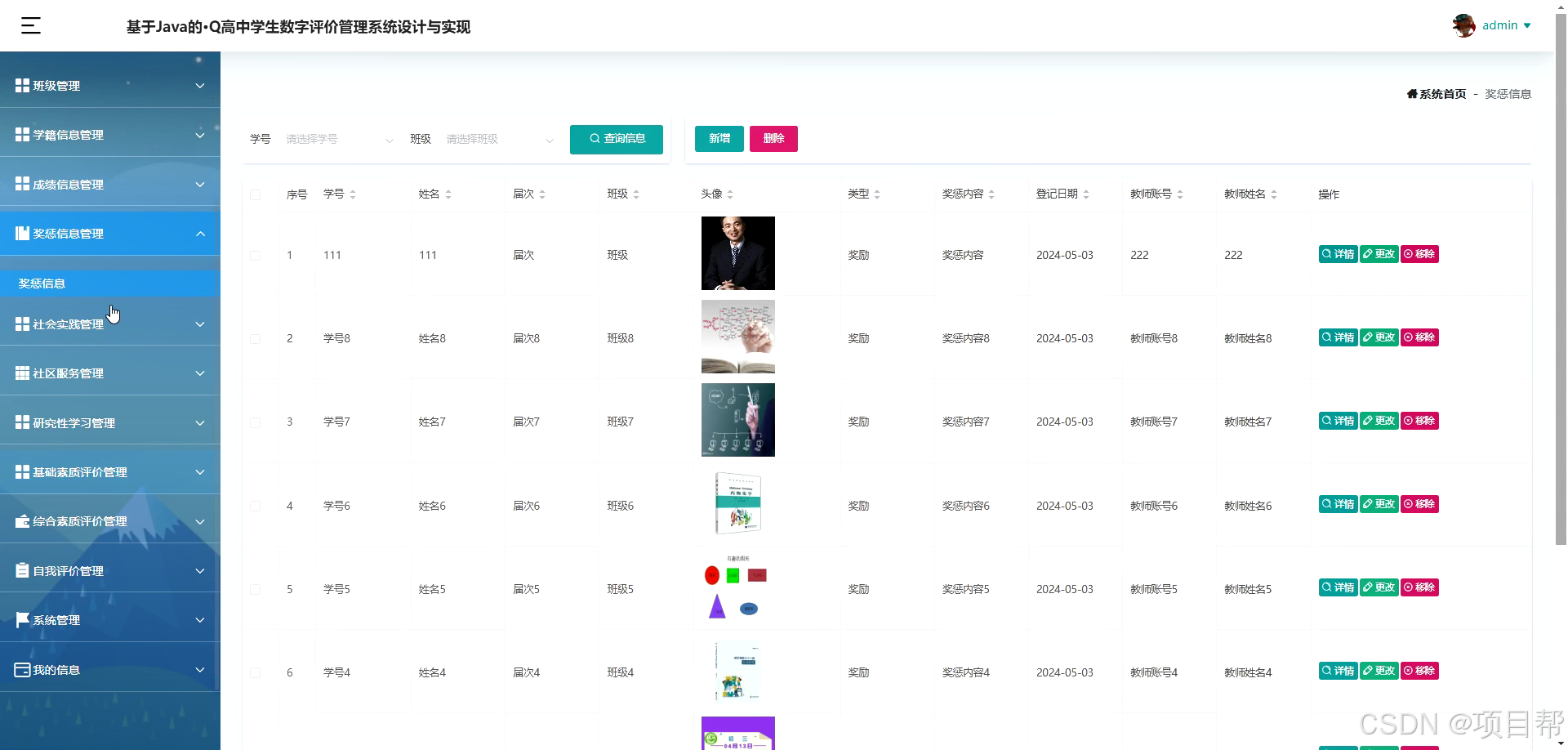Click the 综合素质评价管理 briefcase icon
The width and height of the screenshot is (1568, 750).
pyautogui.click(x=22, y=521)
